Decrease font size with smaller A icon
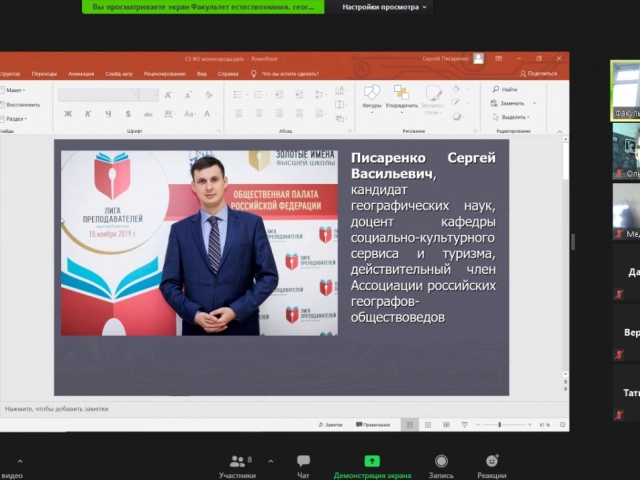The height and width of the screenshot is (480, 640). click(x=188, y=96)
